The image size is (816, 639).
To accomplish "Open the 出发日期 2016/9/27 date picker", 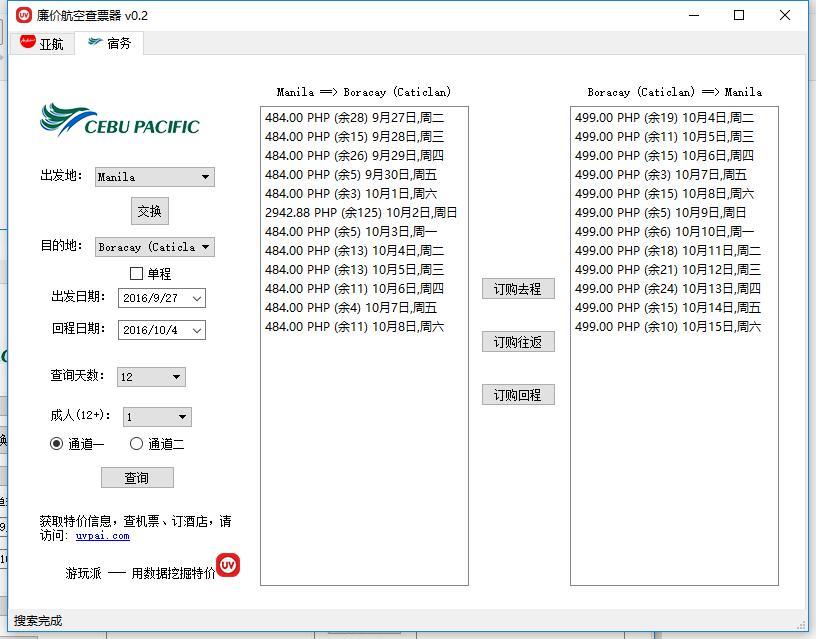I will pos(162,298).
